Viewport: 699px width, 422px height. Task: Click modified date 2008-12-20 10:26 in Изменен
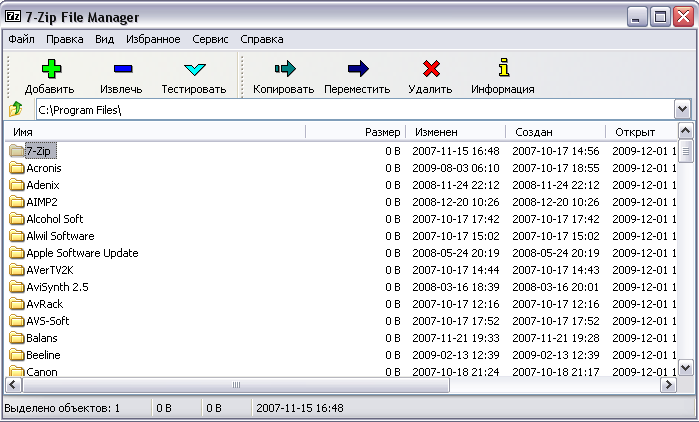[x=456, y=202]
